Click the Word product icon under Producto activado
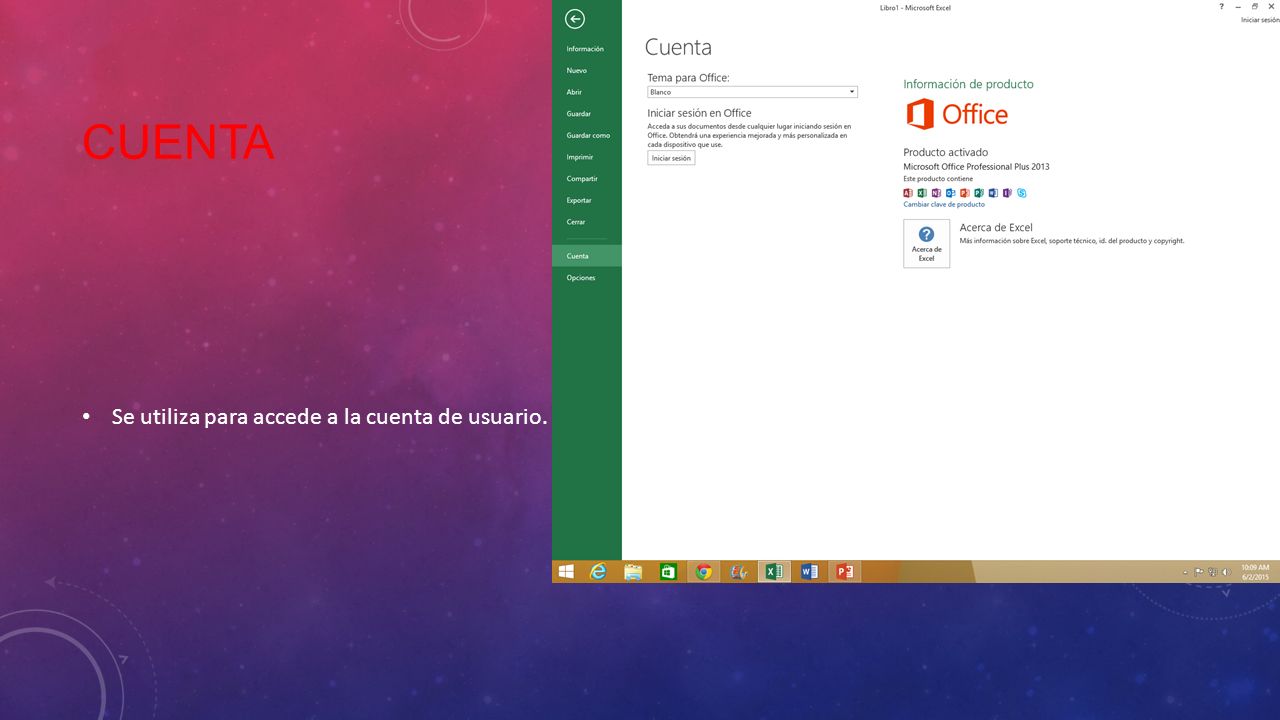This screenshot has width=1280, height=720. click(x=993, y=193)
